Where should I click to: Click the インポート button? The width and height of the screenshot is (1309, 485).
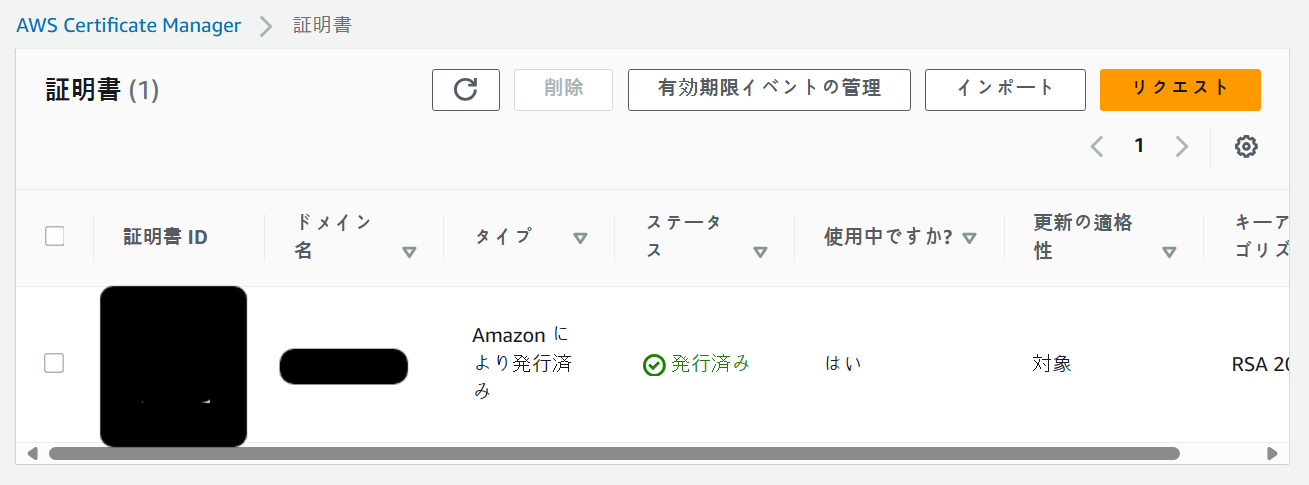(1005, 89)
